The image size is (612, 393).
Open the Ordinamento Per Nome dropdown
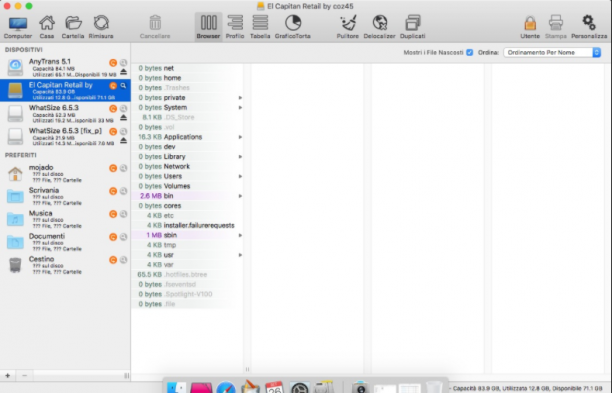pyautogui.click(x=552, y=52)
